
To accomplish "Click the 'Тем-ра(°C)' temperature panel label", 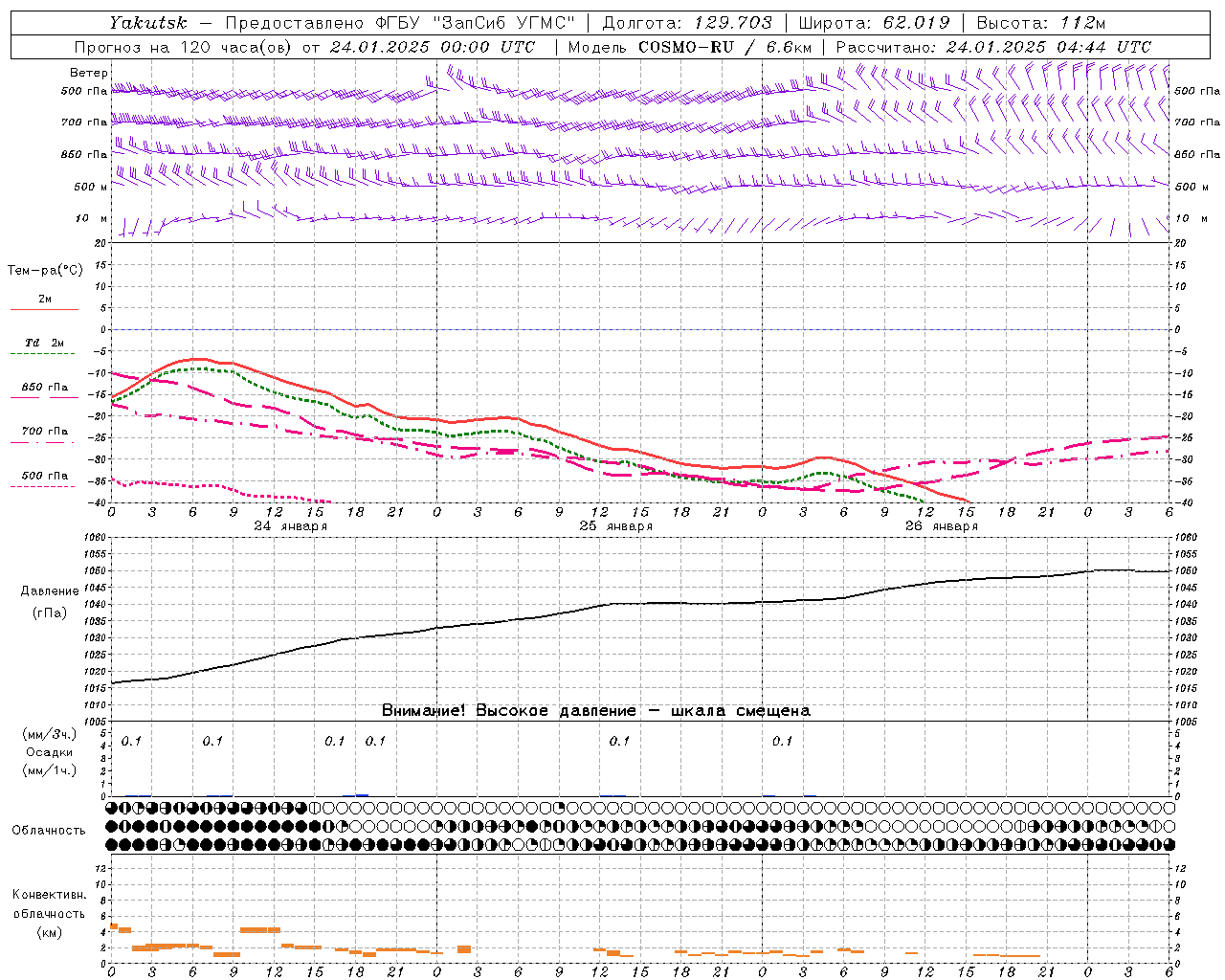I will tap(45, 271).
